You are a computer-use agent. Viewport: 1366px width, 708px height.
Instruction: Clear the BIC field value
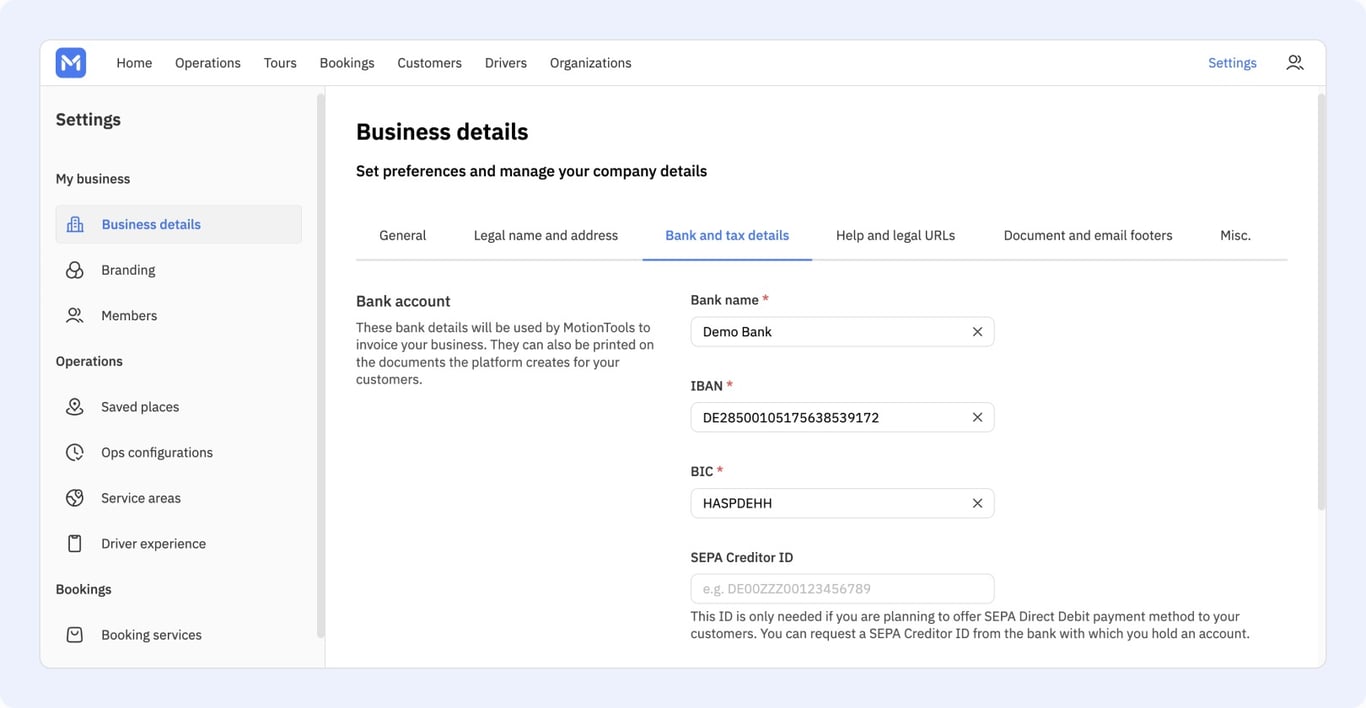pos(977,503)
